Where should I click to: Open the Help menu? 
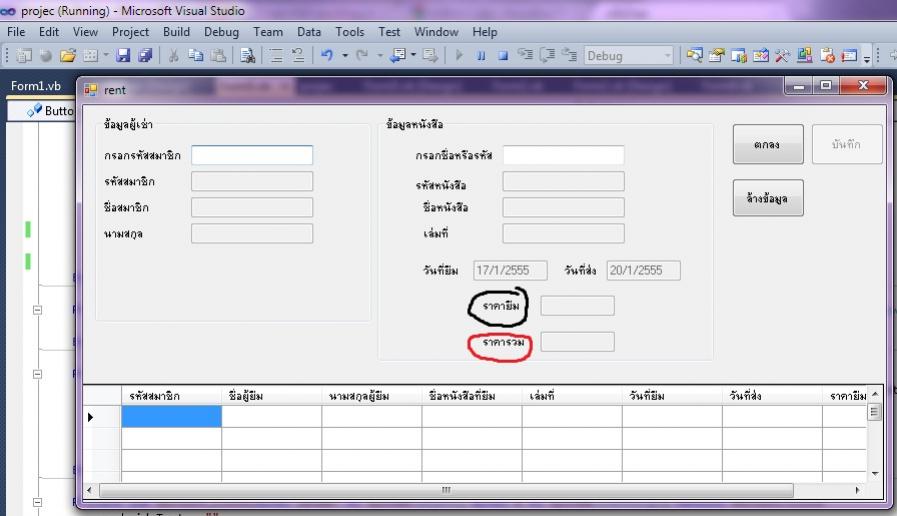[485, 32]
